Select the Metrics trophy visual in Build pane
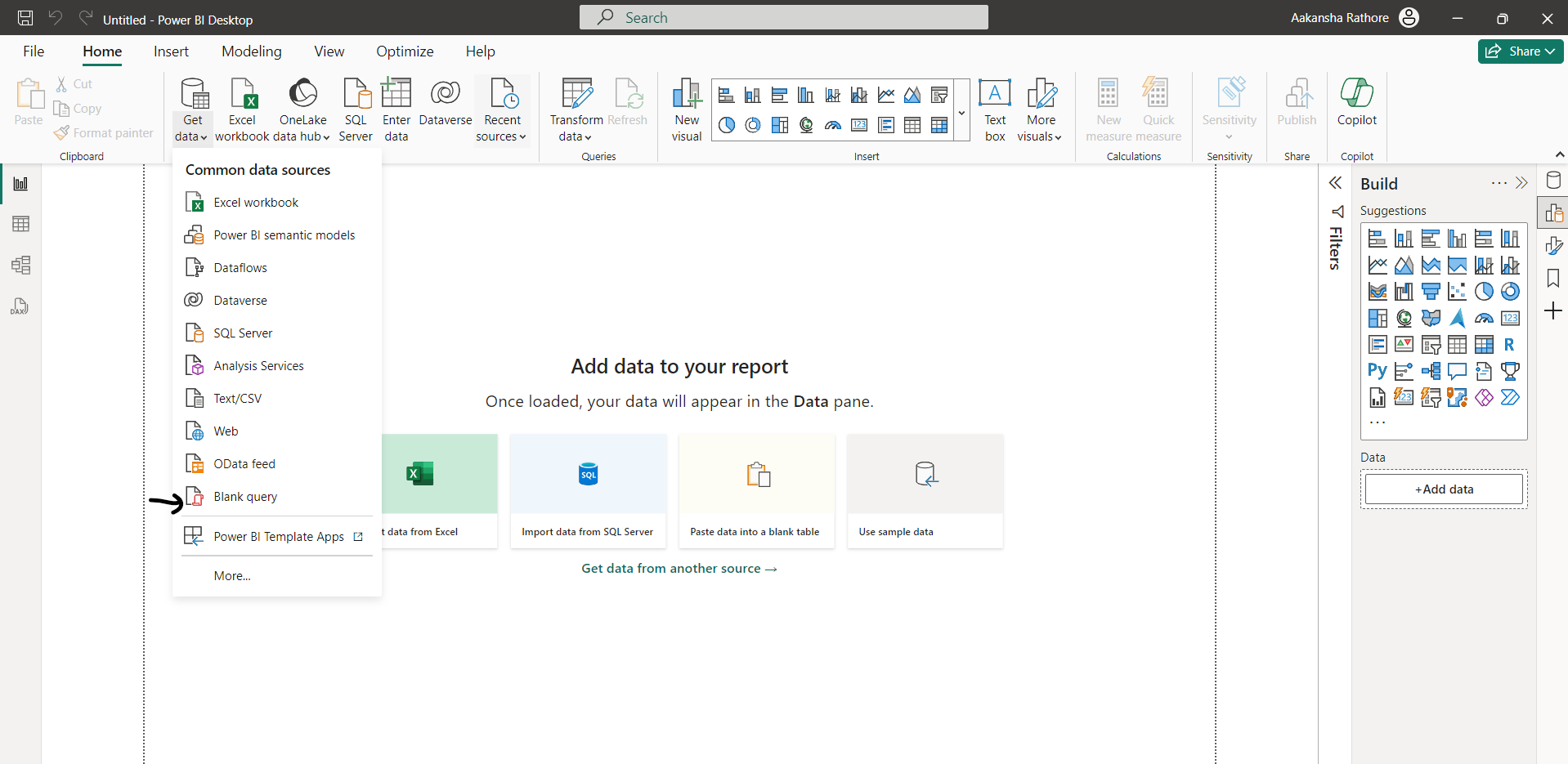Image resolution: width=1568 pixels, height=764 pixels. coord(1510,371)
